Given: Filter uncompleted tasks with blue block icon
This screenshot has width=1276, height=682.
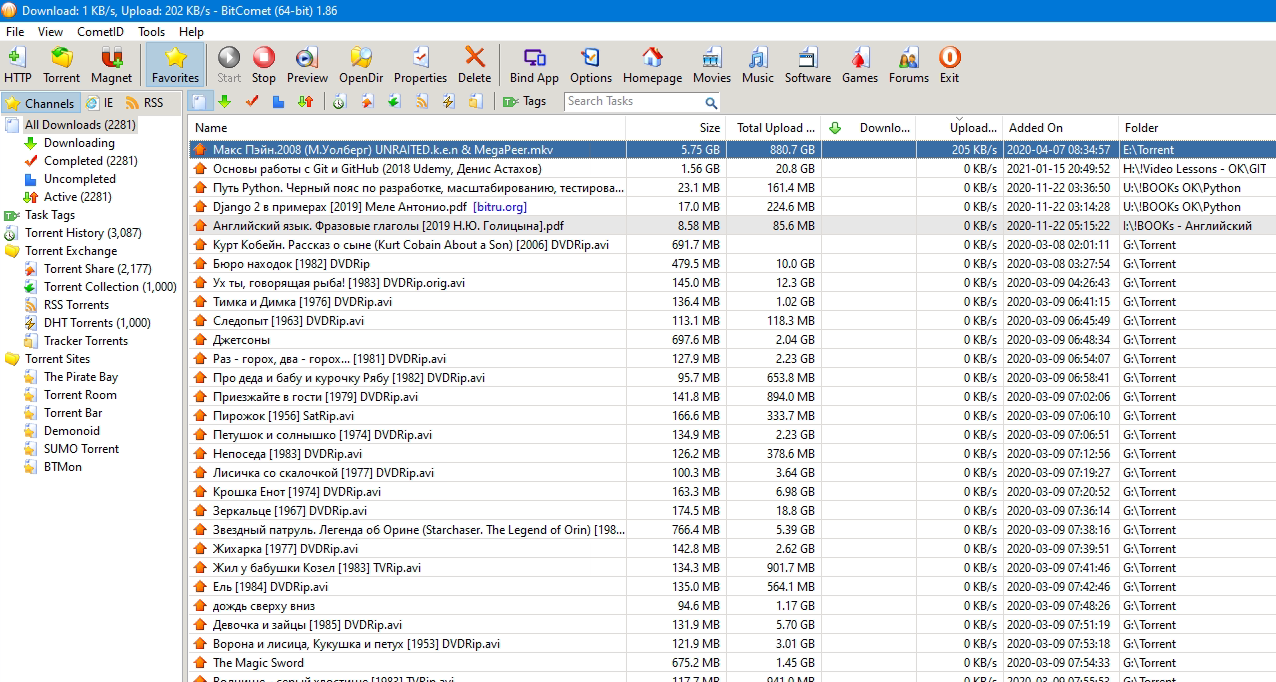Looking at the screenshot, I should (x=278, y=101).
